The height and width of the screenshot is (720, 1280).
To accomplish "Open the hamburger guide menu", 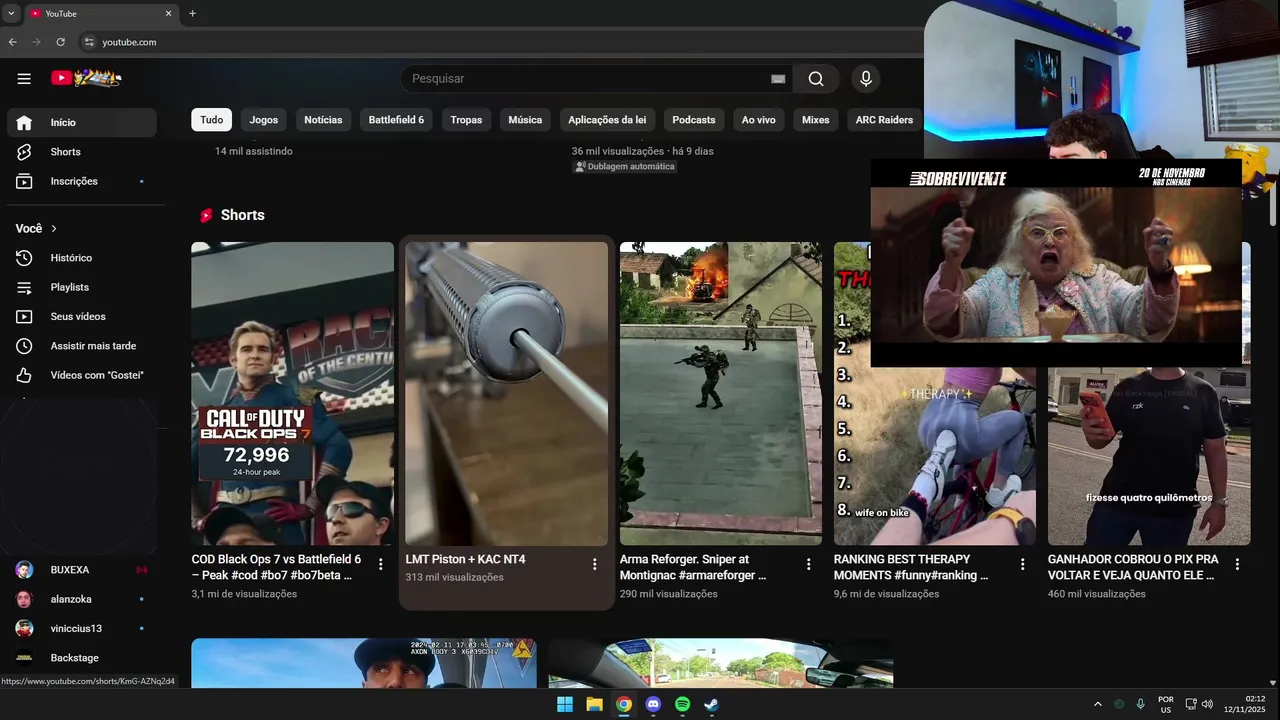I will click(24, 79).
